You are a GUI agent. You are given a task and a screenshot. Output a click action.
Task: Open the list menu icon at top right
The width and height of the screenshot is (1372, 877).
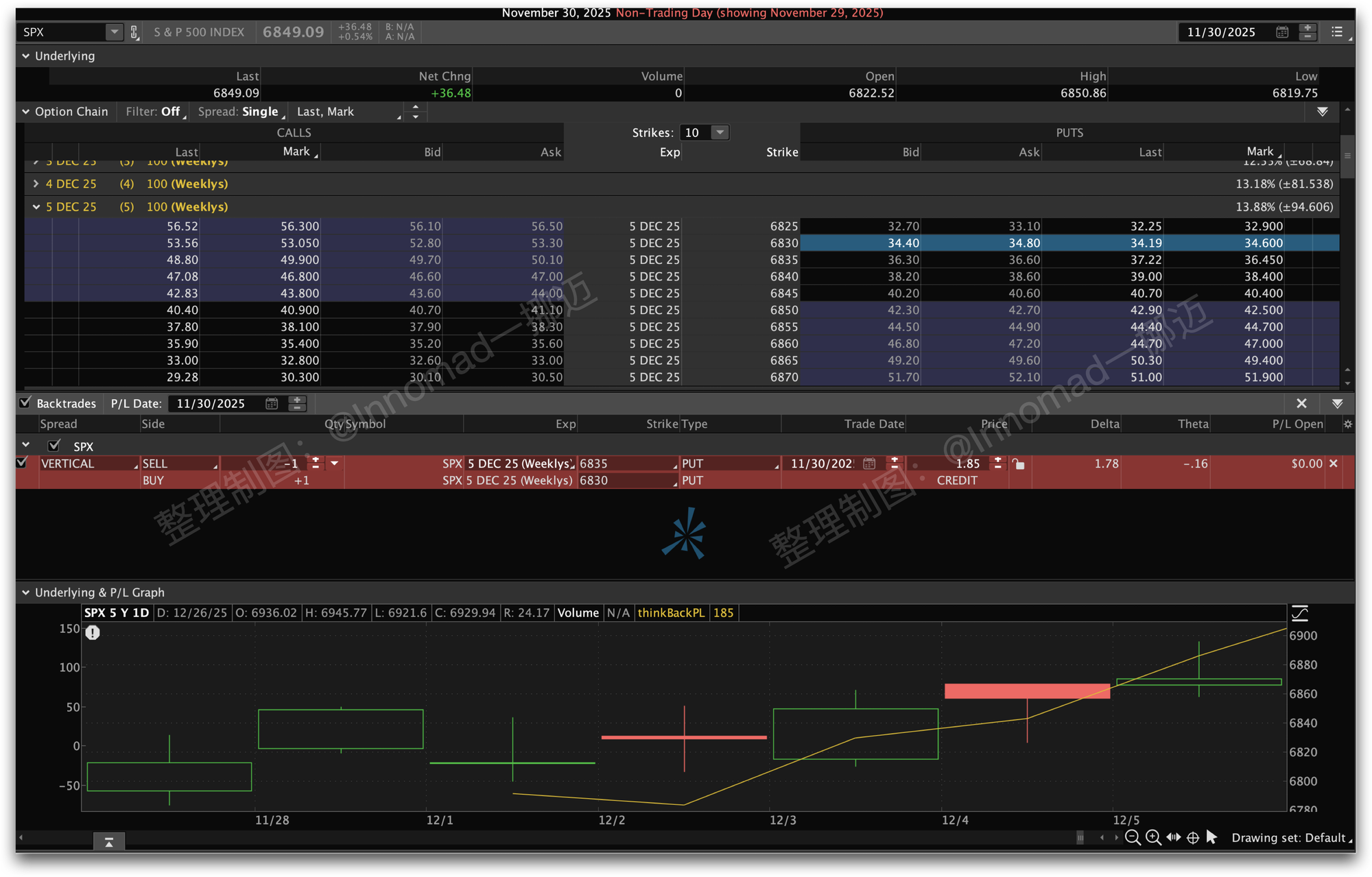(1336, 32)
